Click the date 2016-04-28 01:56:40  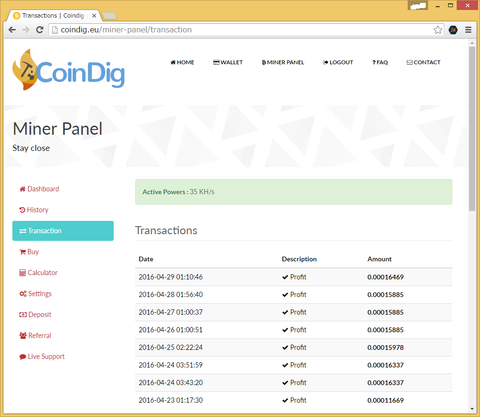click(x=171, y=295)
